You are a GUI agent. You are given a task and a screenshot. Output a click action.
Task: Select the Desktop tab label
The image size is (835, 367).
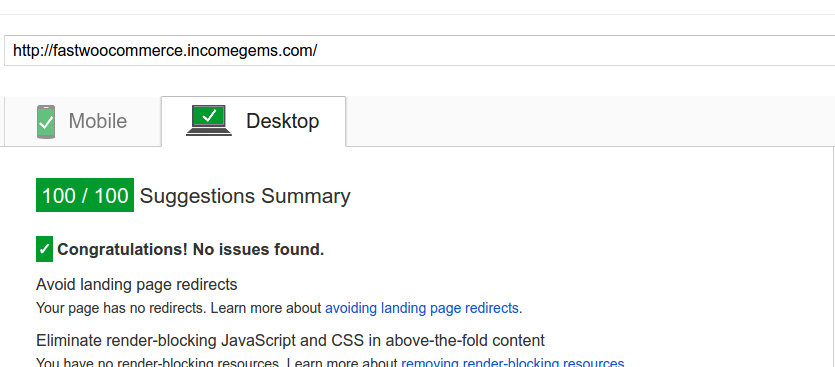[x=282, y=121]
